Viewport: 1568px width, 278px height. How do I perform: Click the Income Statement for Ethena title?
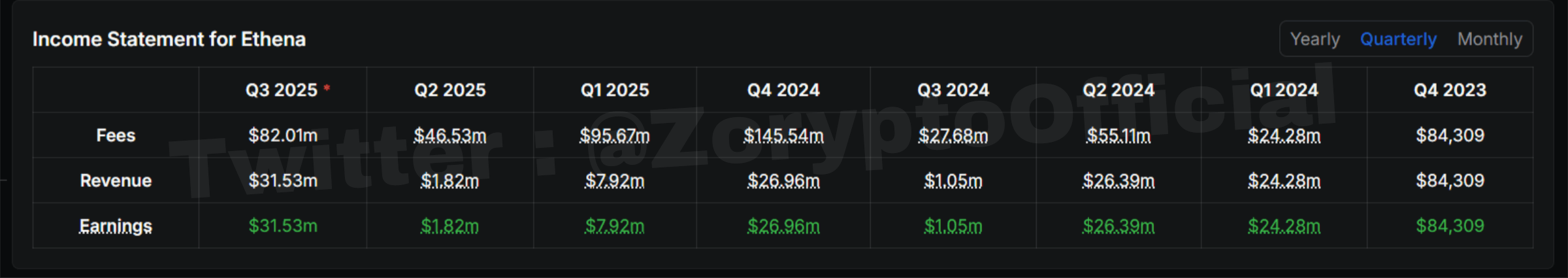tap(169, 39)
